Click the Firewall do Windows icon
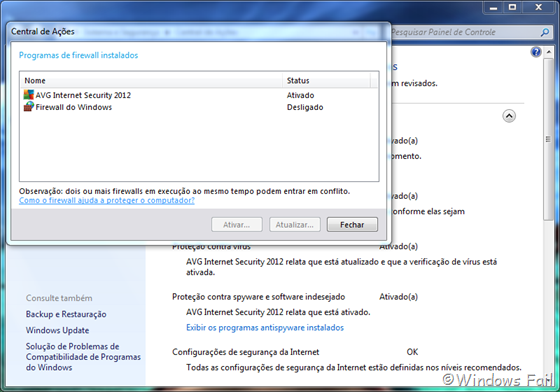 [x=29, y=107]
